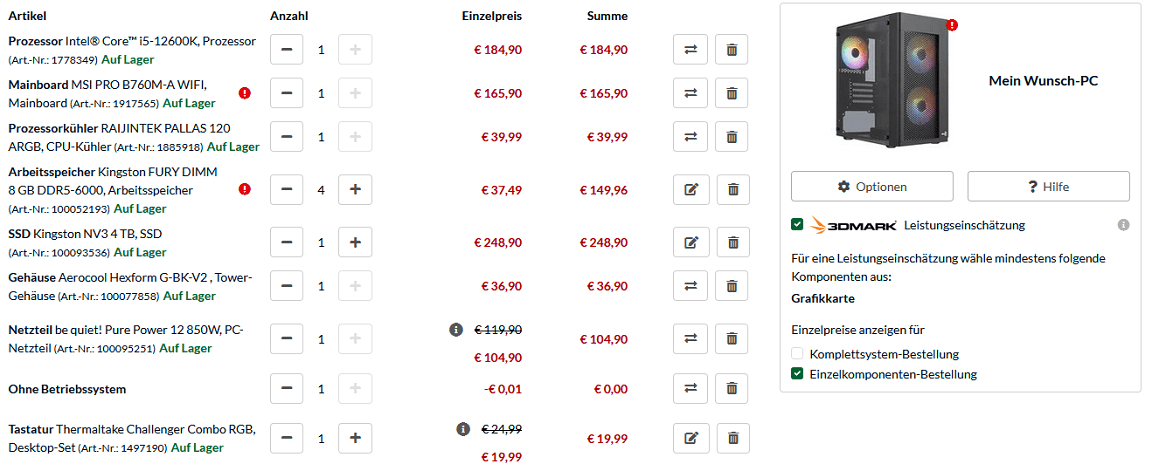Swap the Mainboard component using exchange icon
The width and height of the screenshot is (1152, 466).
pyautogui.click(x=690, y=94)
